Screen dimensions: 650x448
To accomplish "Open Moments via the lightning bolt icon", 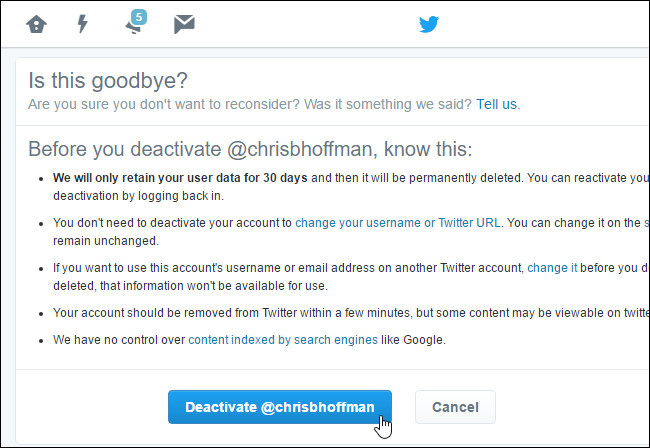I will (83, 24).
